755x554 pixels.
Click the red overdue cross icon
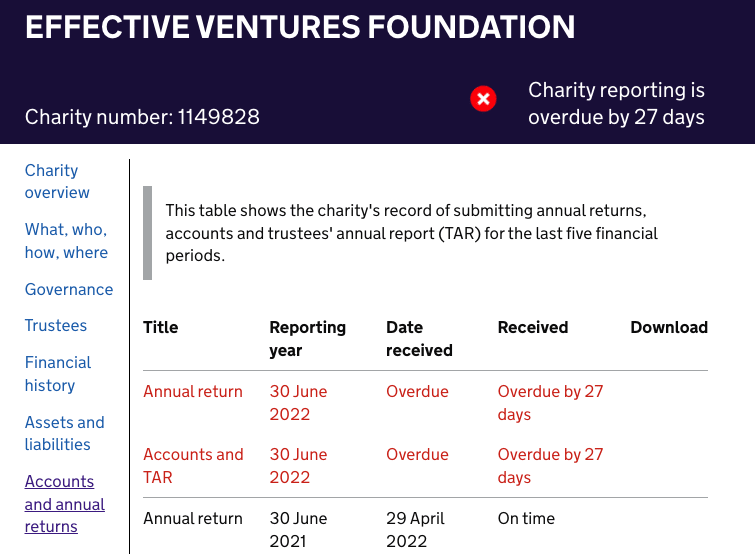tap(483, 98)
